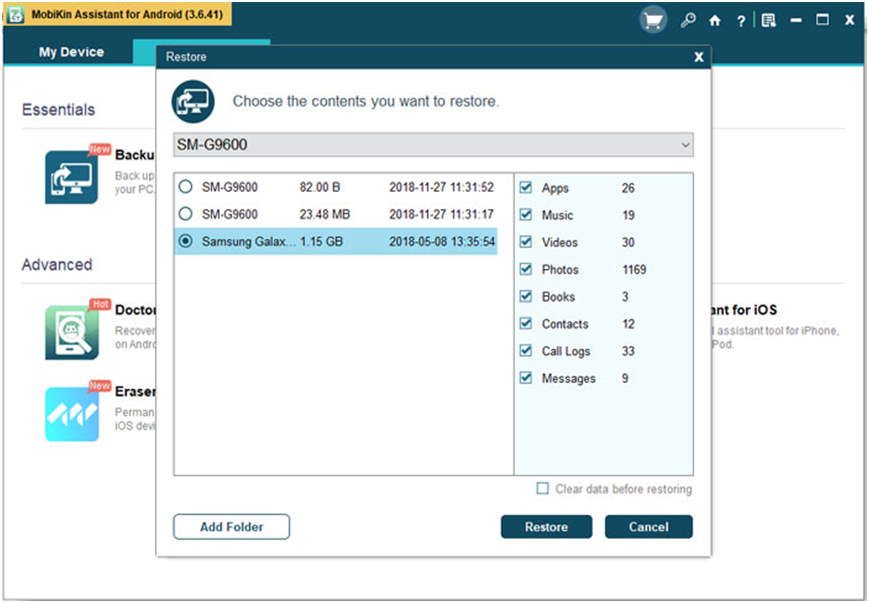Enable Clear data before restoring
This screenshot has height=603, width=869.
click(x=543, y=489)
